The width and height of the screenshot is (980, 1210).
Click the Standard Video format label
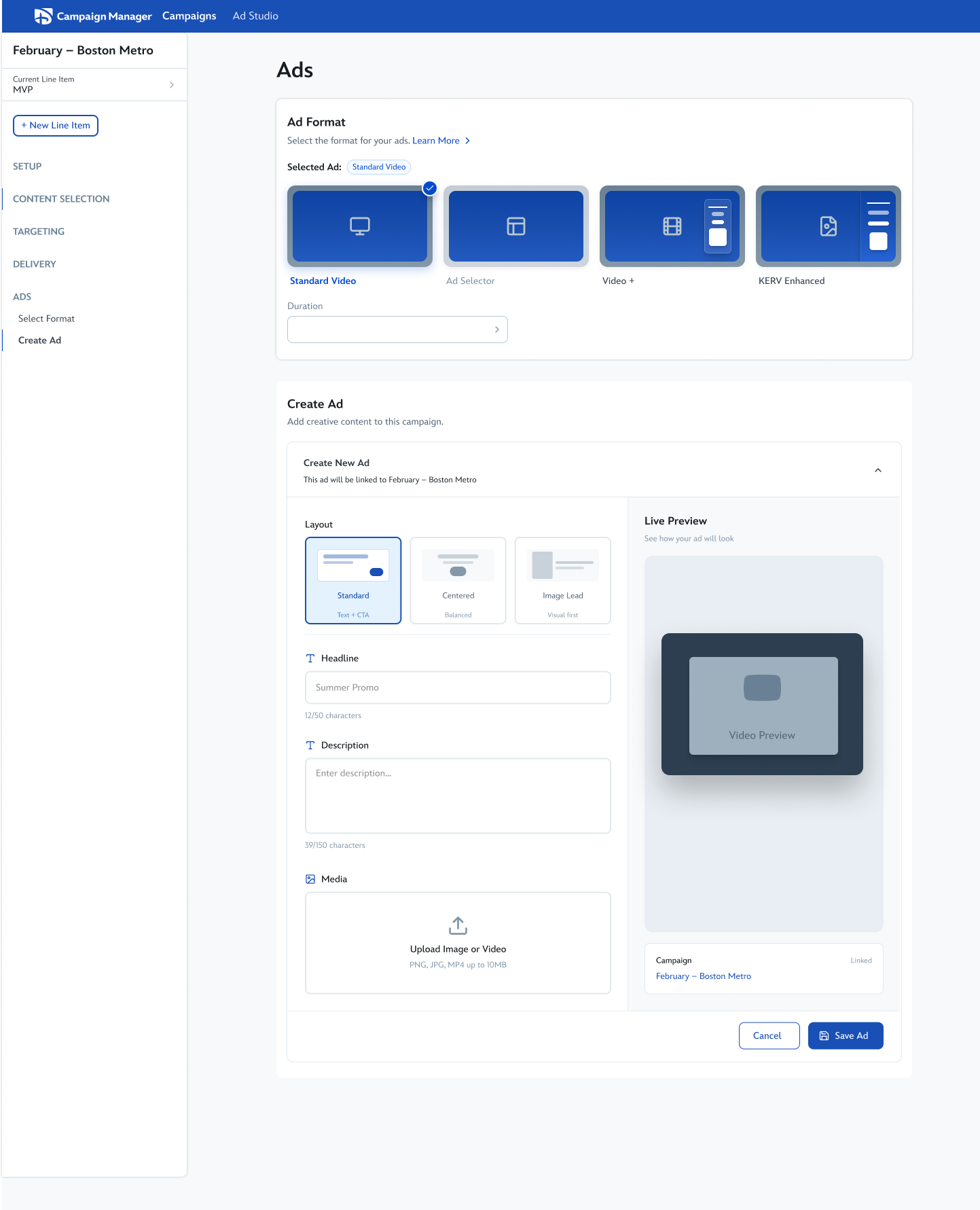[x=323, y=281]
